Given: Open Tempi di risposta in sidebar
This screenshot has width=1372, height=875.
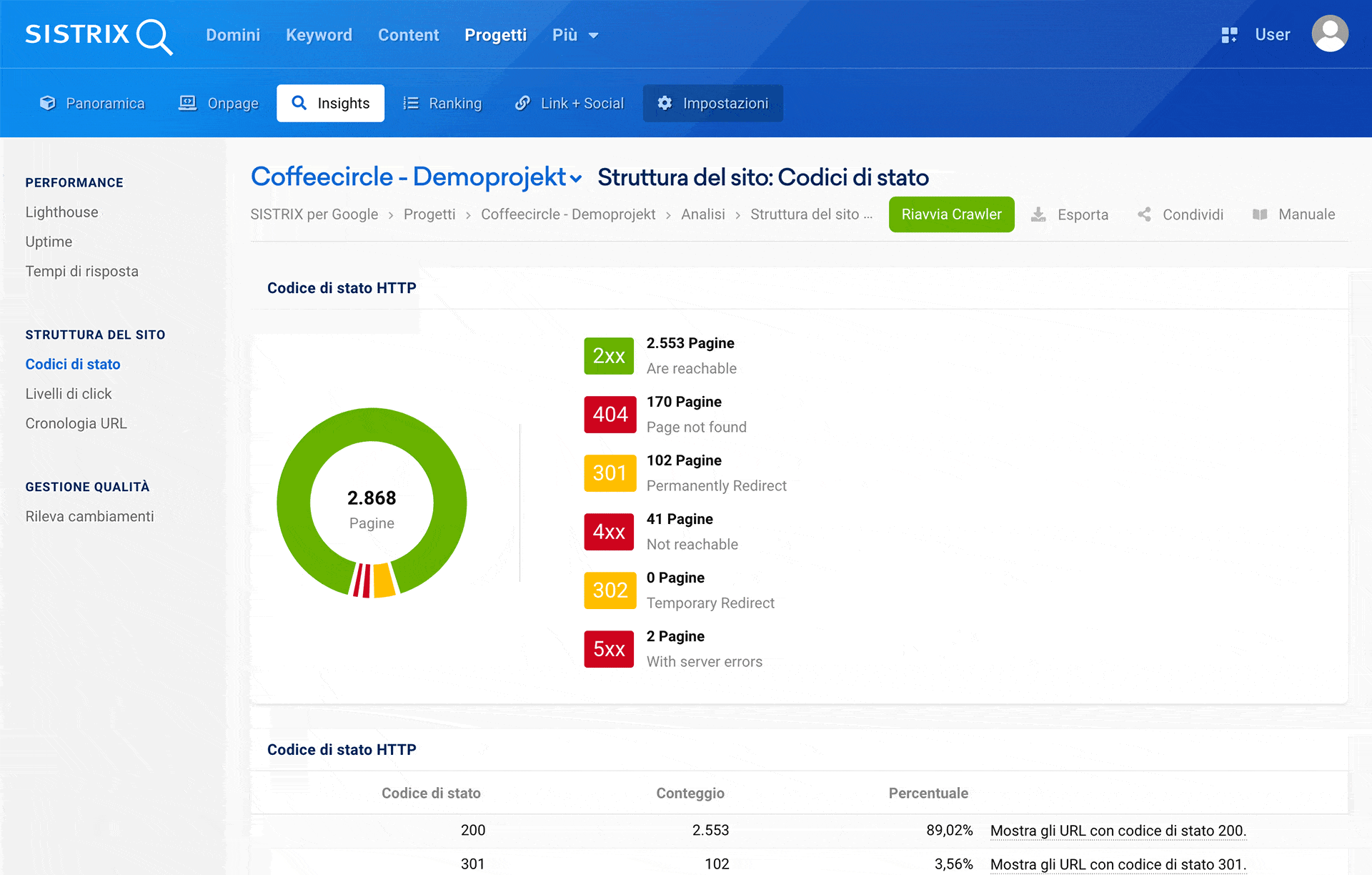Looking at the screenshot, I should tap(82, 271).
